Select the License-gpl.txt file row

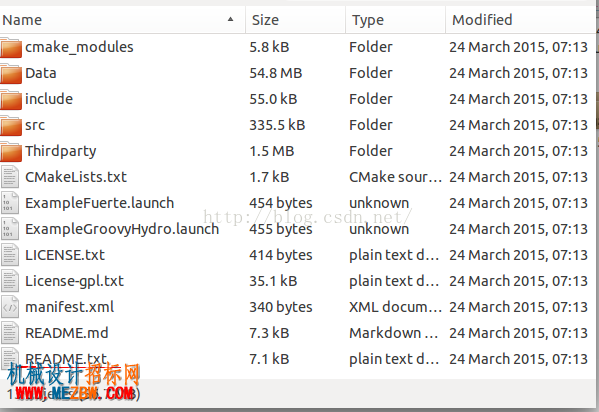297,281
